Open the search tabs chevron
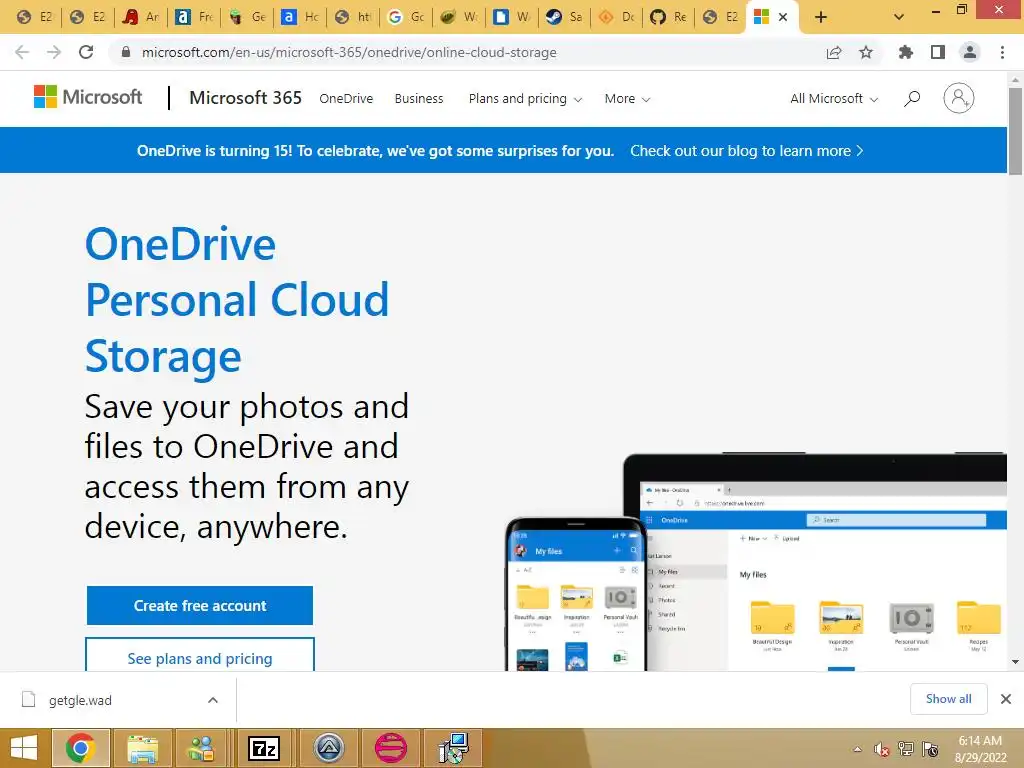The image size is (1024, 768). click(899, 17)
